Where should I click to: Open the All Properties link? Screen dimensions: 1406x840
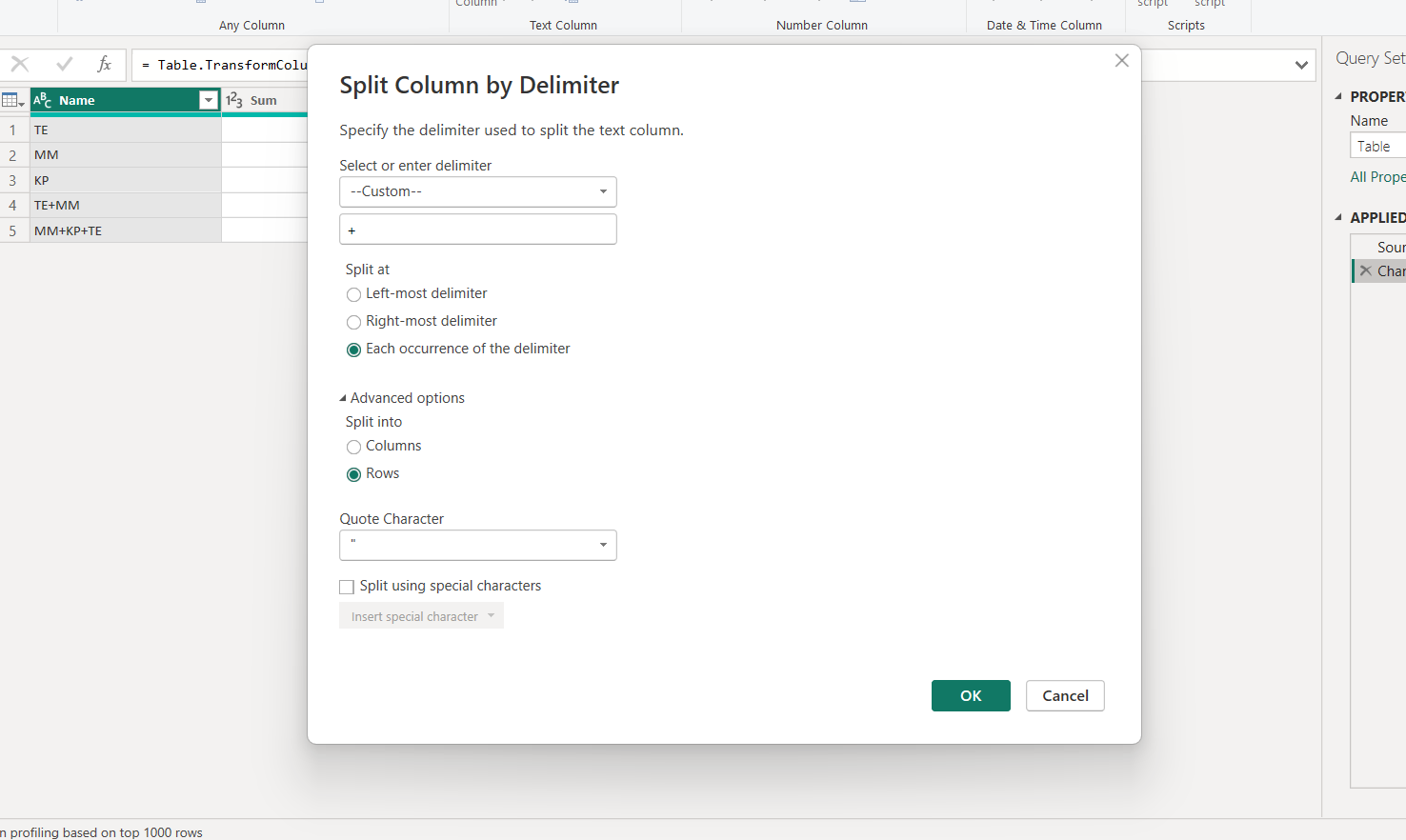click(1377, 177)
